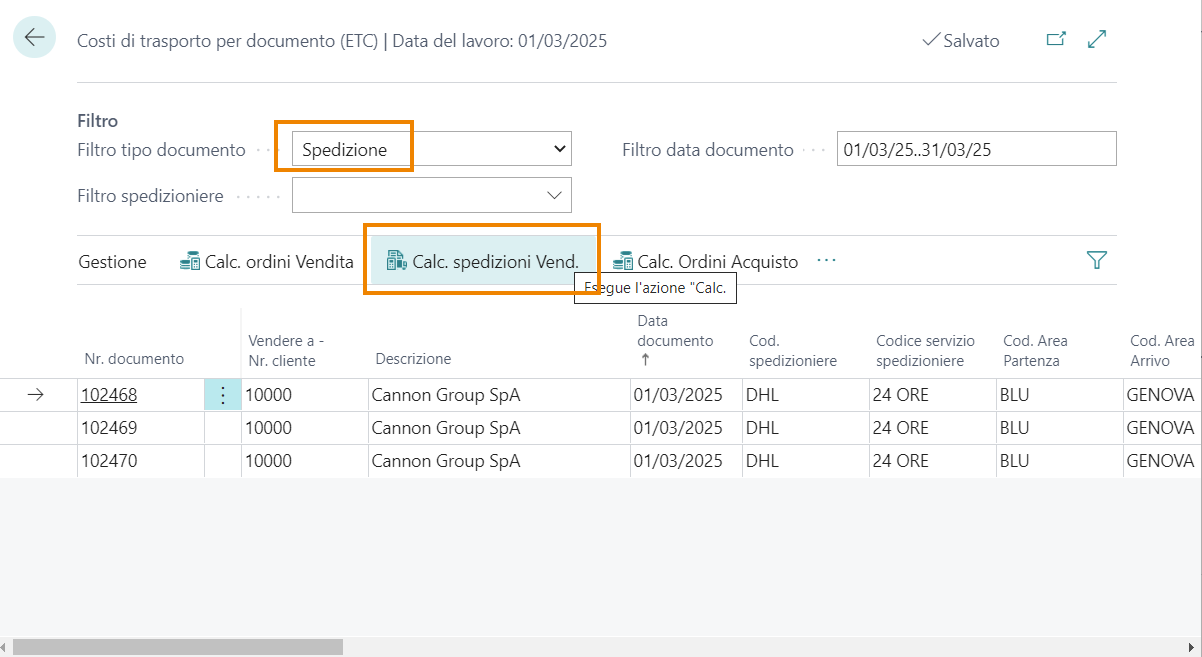Screen dimensions: 1202x657
Task: Select DHL cell in row 102470
Action: pyautogui.click(x=763, y=461)
